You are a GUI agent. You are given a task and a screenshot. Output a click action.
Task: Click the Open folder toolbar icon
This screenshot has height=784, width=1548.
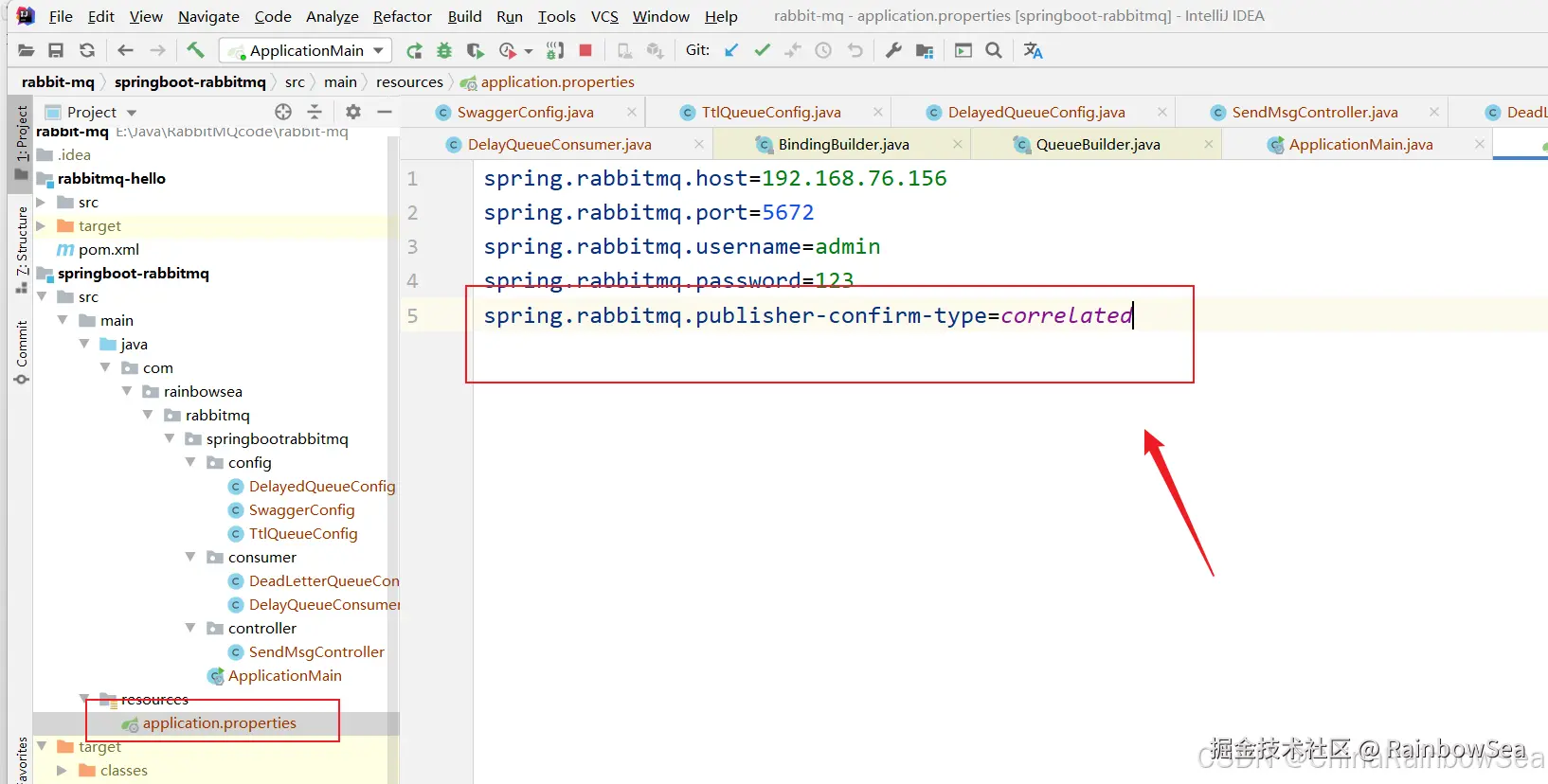click(26, 50)
